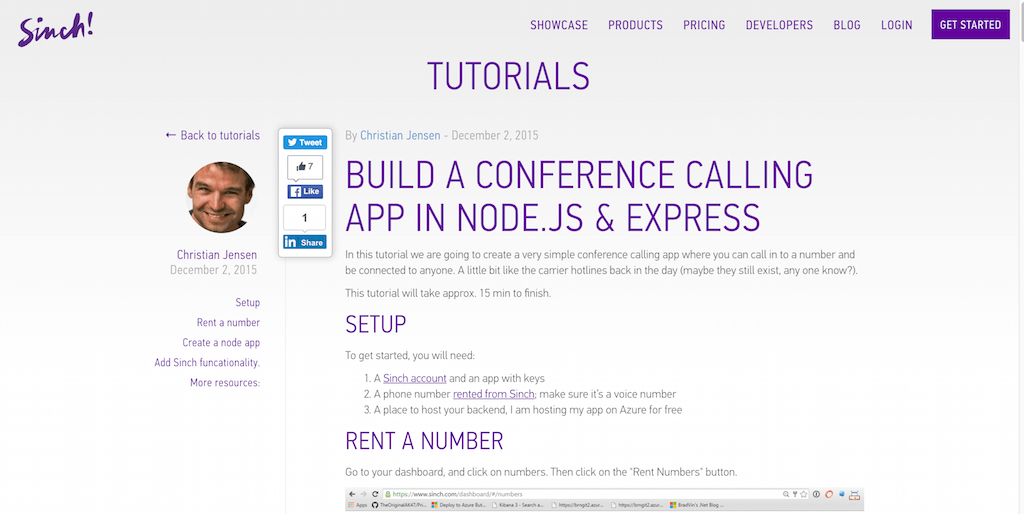Visit the Blog page
This screenshot has width=1024, height=514.
[847, 25]
